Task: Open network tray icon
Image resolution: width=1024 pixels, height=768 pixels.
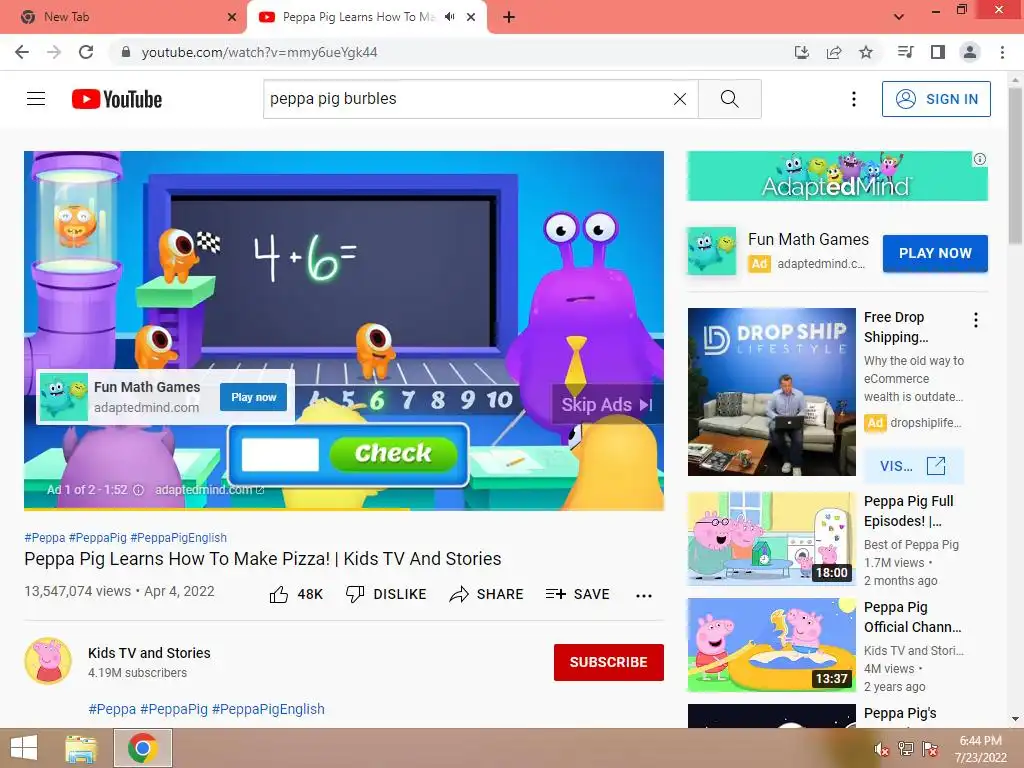Action: (x=906, y=749)
